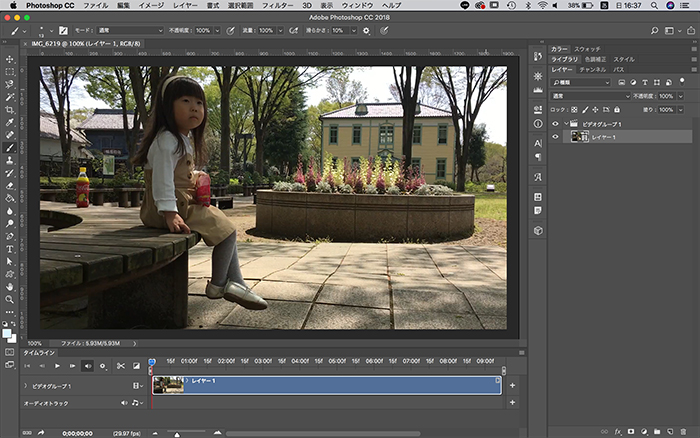Select the Hand tool
Screen dimensions: 700x438
click(x=9, y=287)
